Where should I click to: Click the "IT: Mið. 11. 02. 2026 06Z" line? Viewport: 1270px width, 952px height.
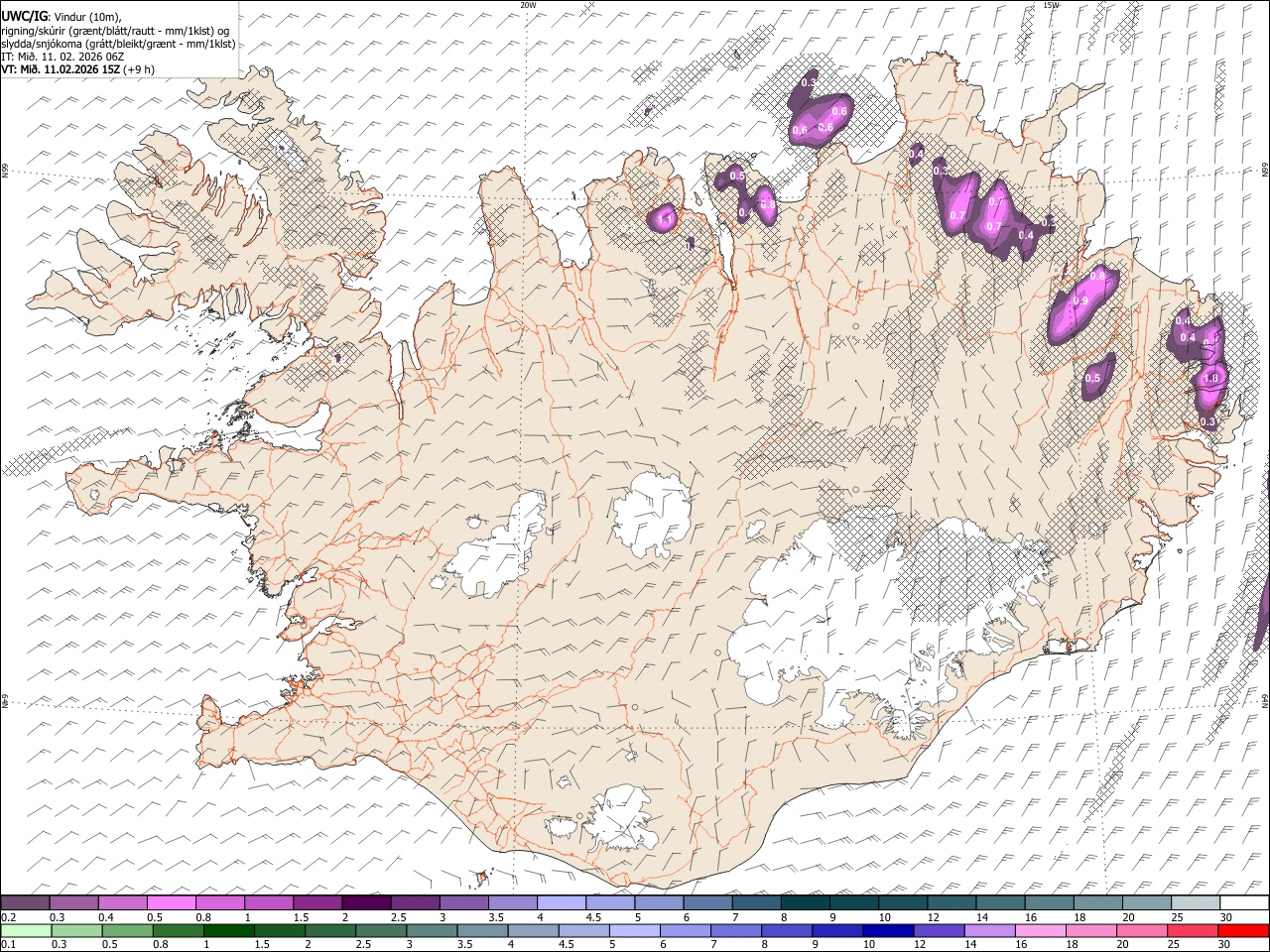[x=63, y=57]
